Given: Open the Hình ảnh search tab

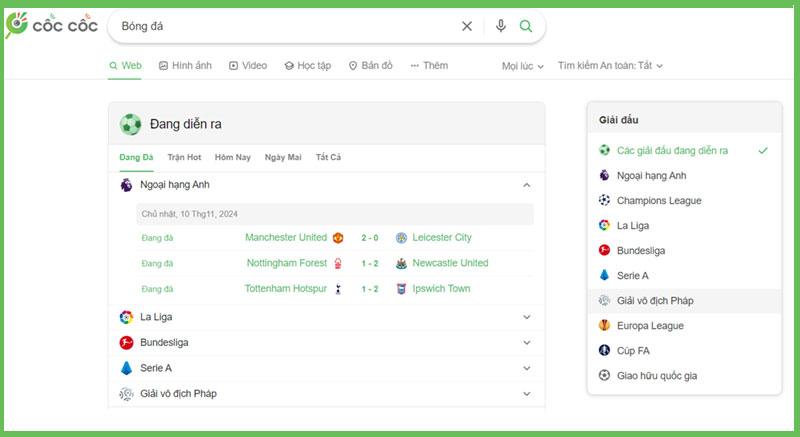Looking at the screenshot, I should click(x=185, y=66).
